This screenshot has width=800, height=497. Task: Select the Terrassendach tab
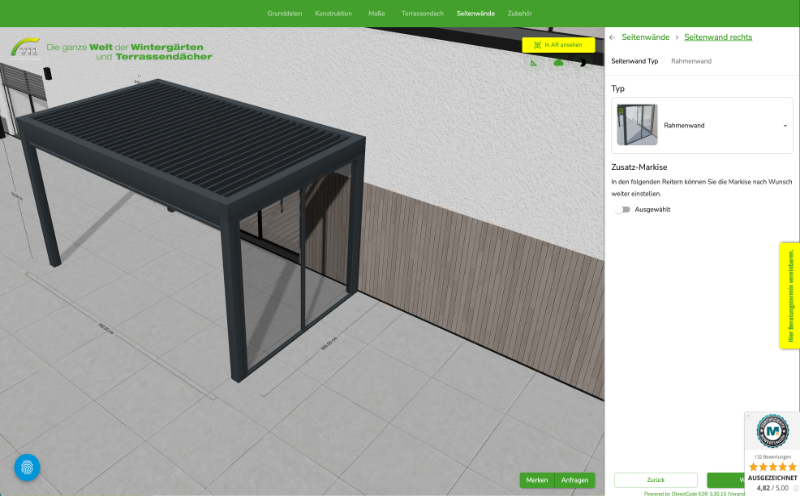(421, 14)
